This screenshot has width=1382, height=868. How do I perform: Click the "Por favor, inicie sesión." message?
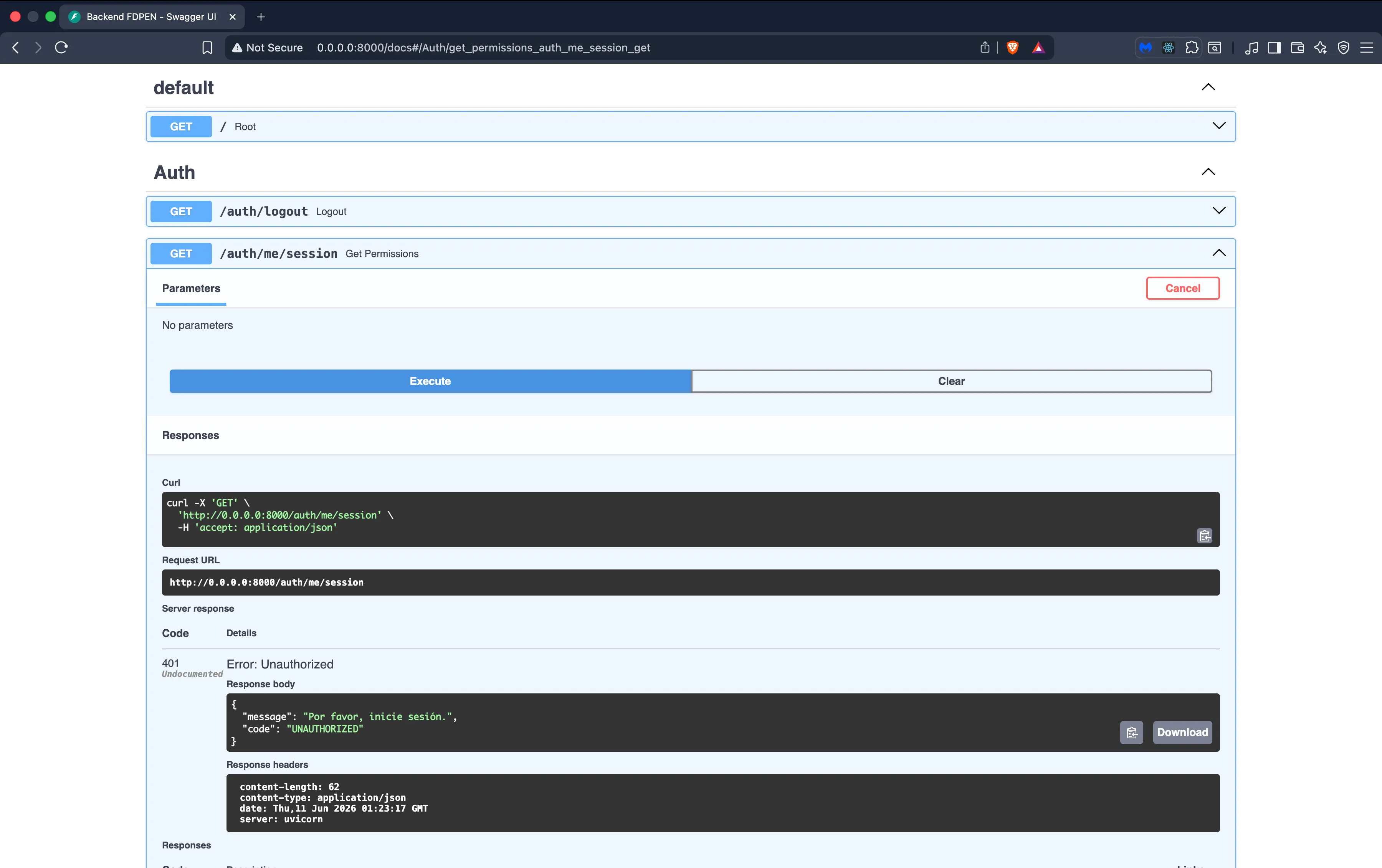(x=378, y=716)
